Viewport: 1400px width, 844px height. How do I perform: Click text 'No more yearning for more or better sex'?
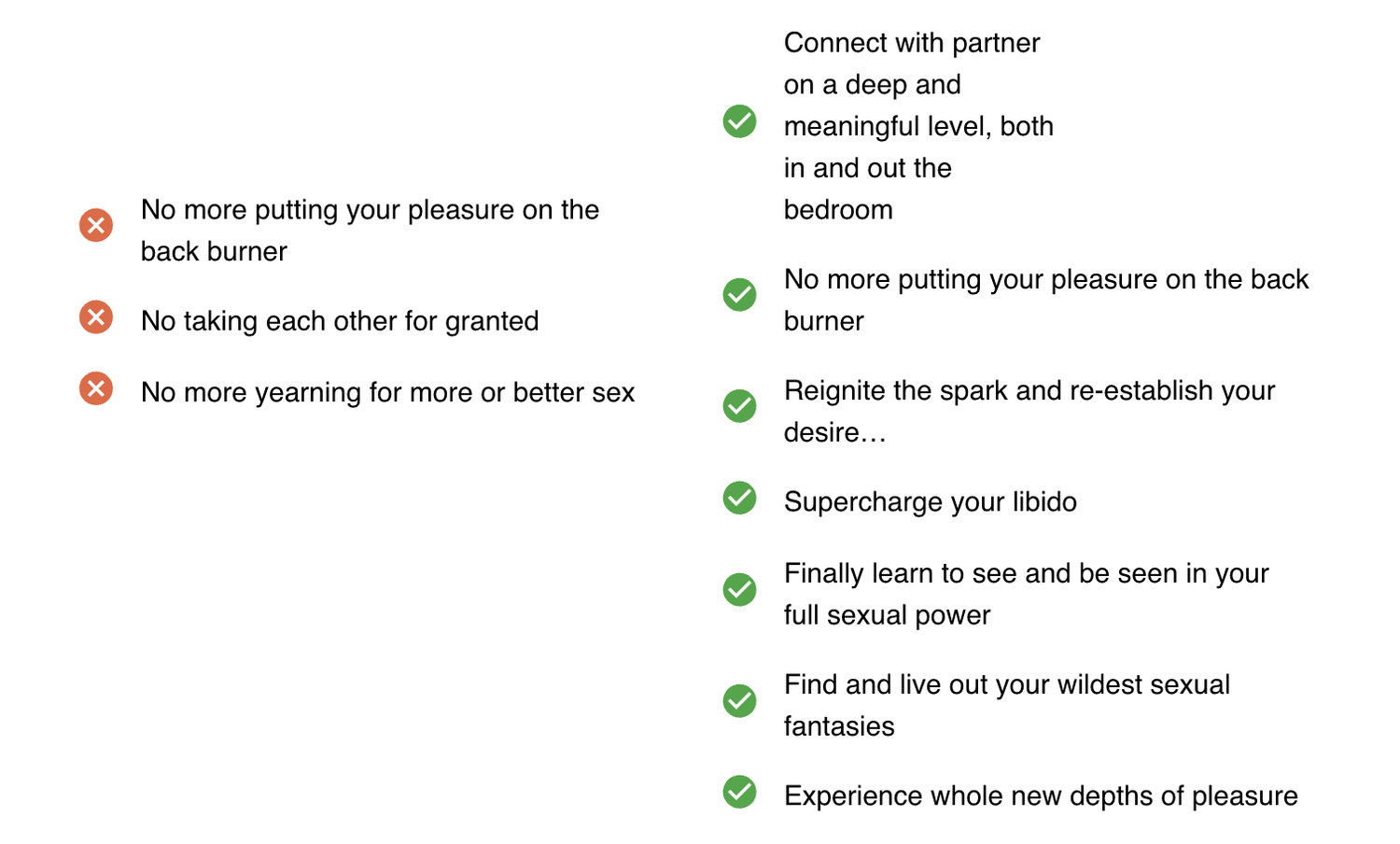(387, 392)
